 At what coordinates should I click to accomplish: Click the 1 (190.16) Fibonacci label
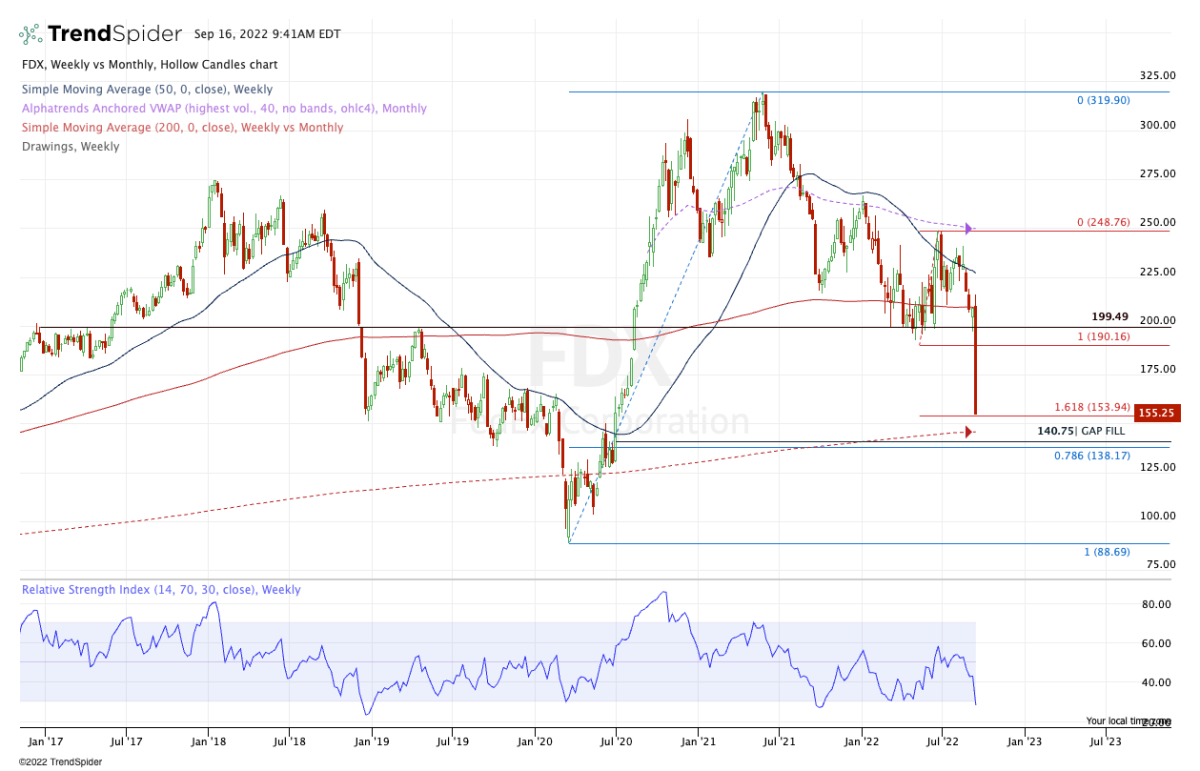click(1103, 337)
